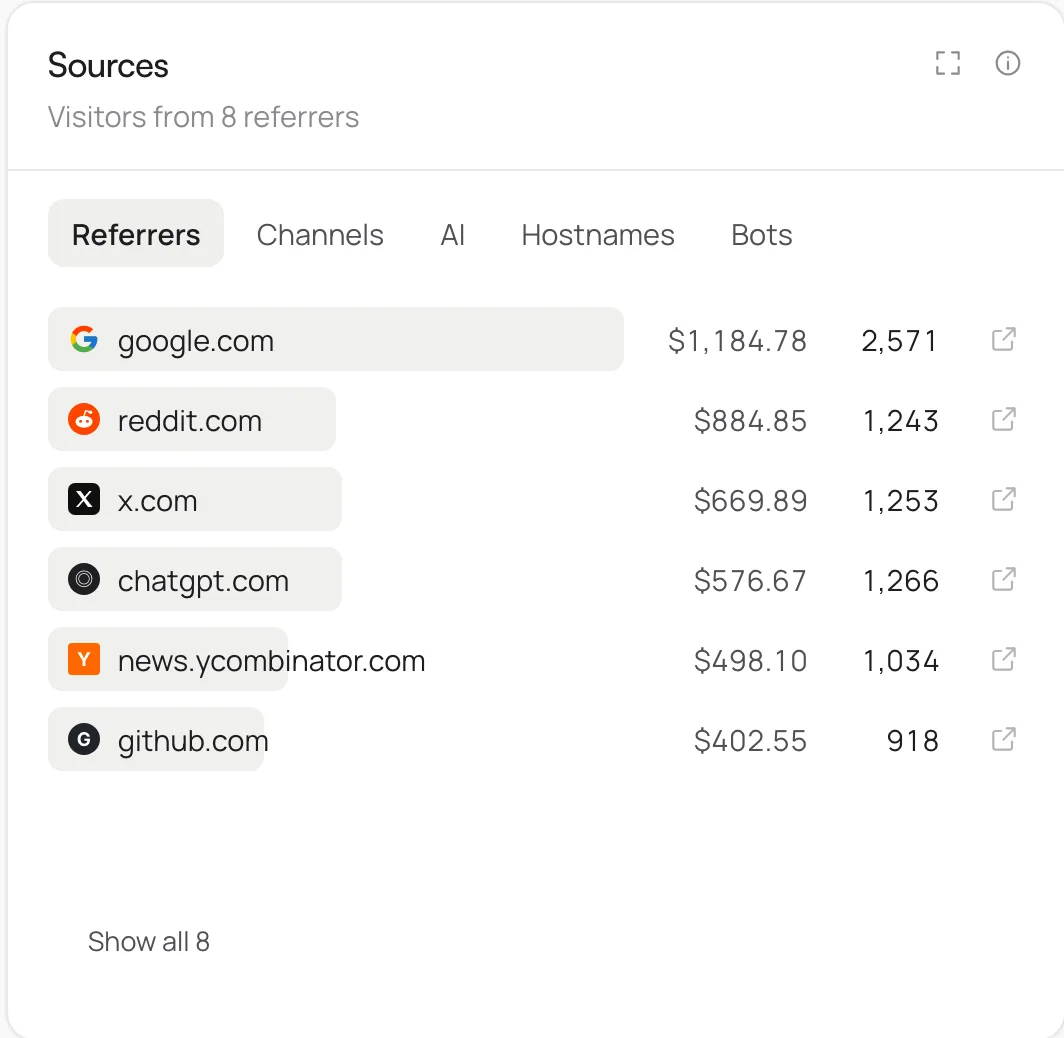
Task: Open the Sources info icon
Action: pyautogui.click(x=1008, y=63)
